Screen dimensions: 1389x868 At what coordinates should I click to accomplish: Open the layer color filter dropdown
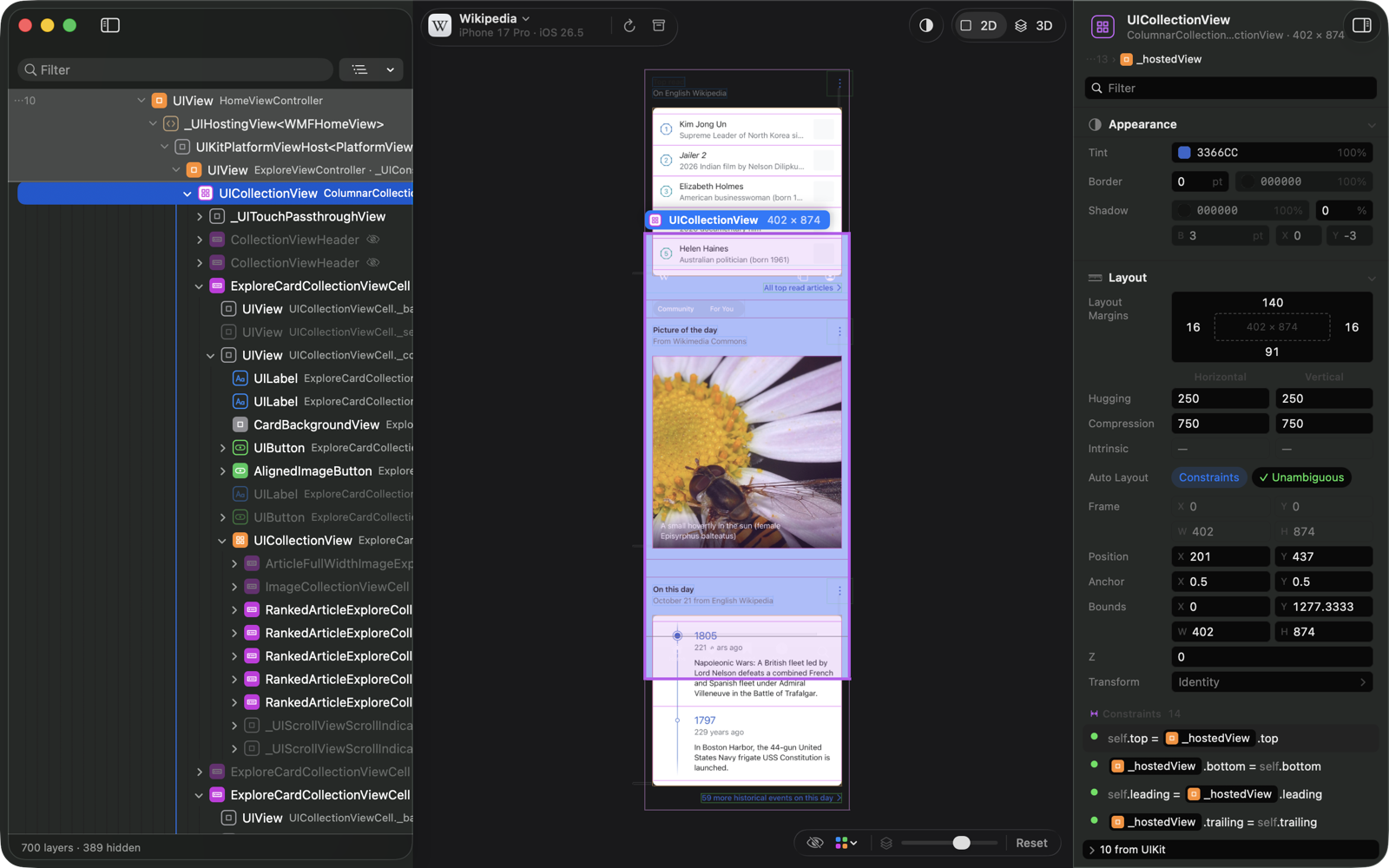[846, 843]
